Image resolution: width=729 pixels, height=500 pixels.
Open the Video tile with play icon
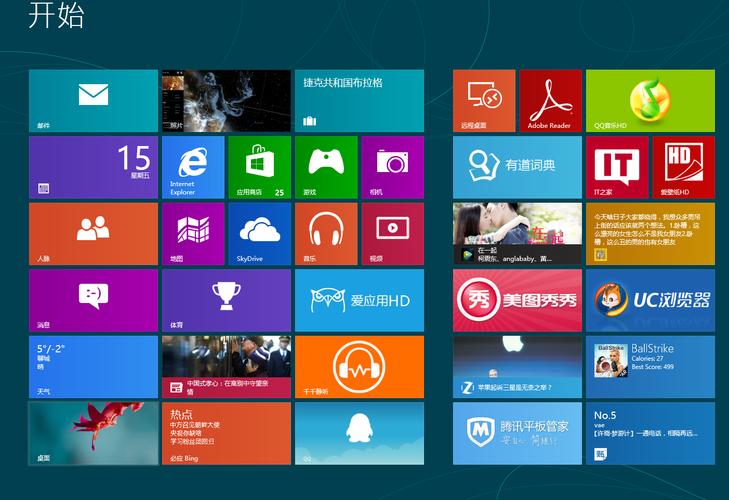[x=392, y=233]
